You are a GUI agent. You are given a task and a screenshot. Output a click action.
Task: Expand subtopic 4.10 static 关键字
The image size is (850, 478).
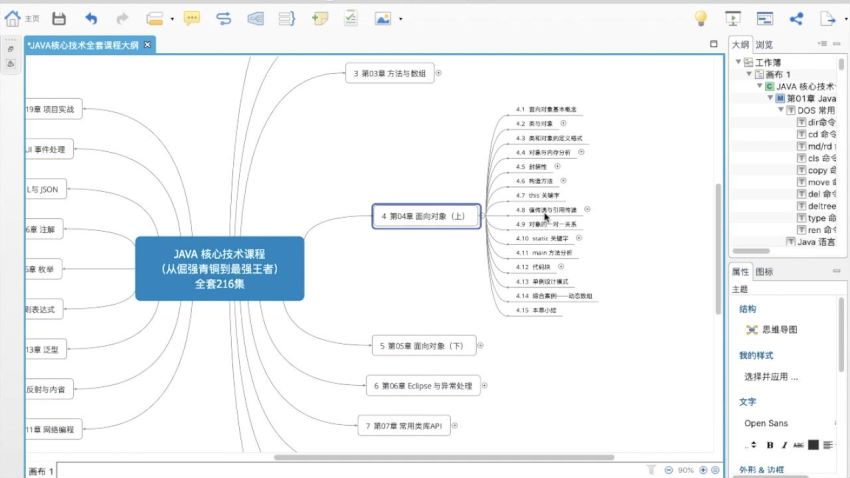pyautogui.click(x=579, y=238)
